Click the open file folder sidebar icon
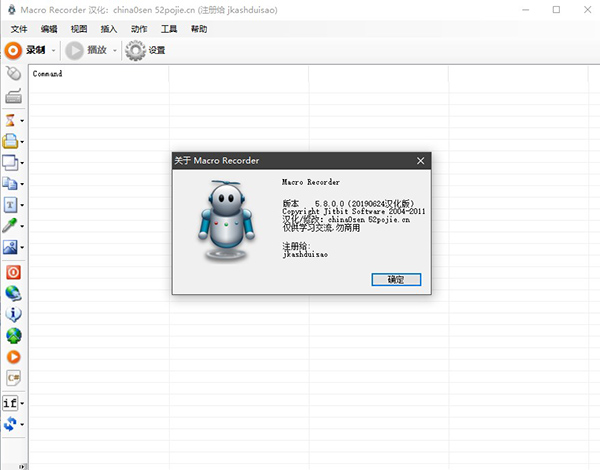 click(x=10, y=141)
